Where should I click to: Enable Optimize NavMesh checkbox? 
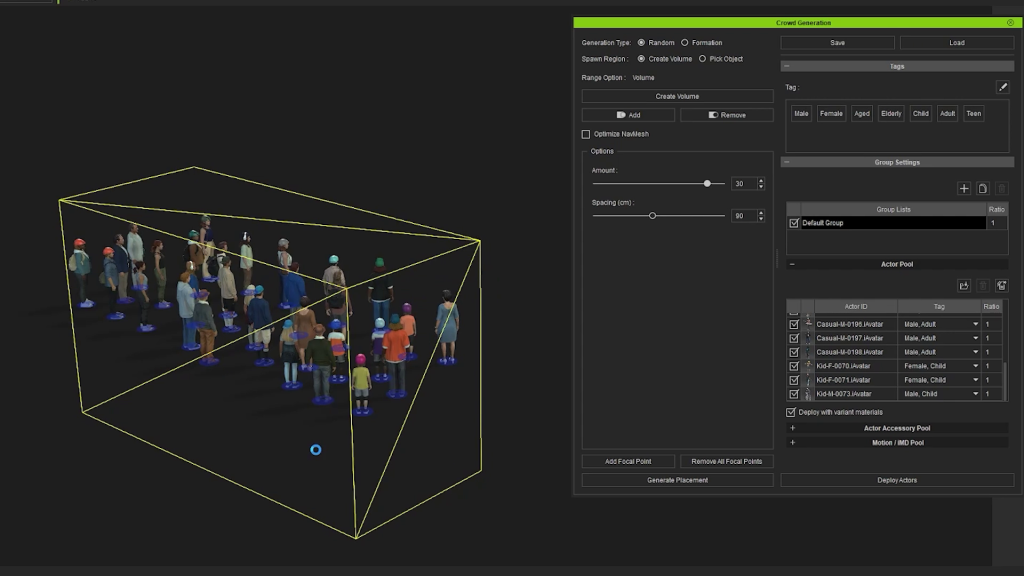586,134
